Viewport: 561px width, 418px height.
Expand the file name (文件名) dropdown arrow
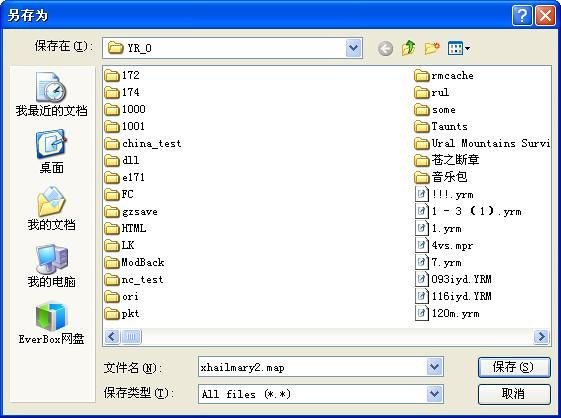tap(435, 366)
